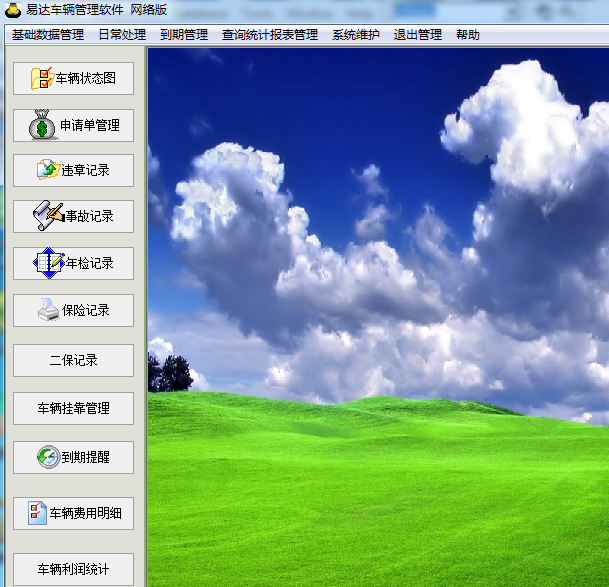
Task: Click the 违章记录 label text
Action: pos(85,170)
